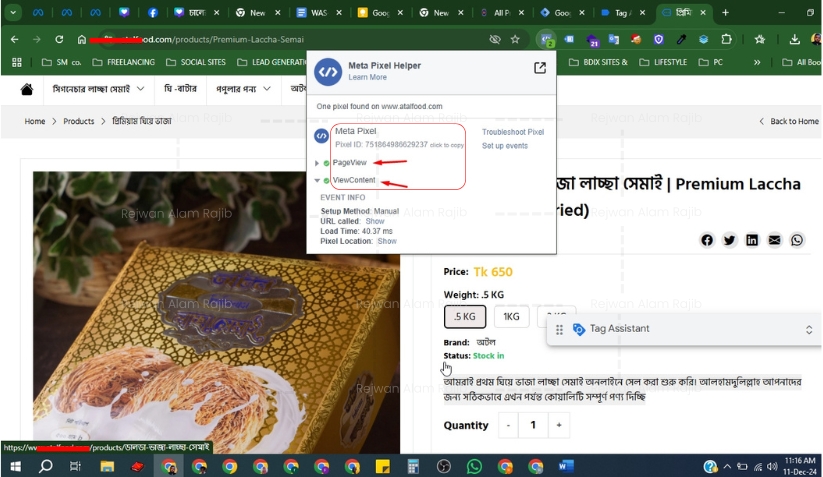Share product via email icon
This screenshot has width=823, height=477.
pos(775,240)
